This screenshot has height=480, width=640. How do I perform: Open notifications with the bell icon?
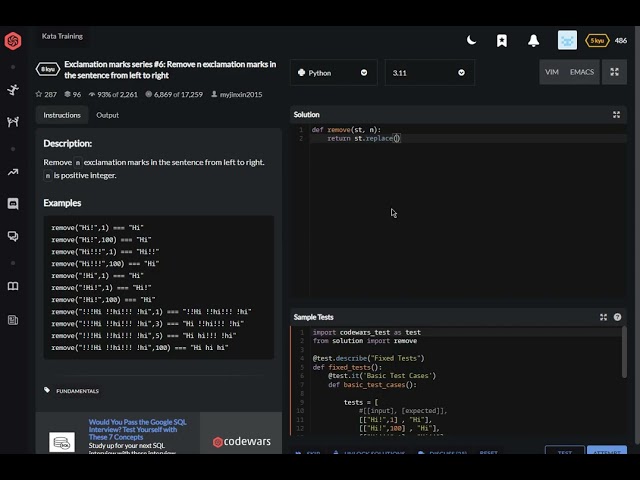533,41
